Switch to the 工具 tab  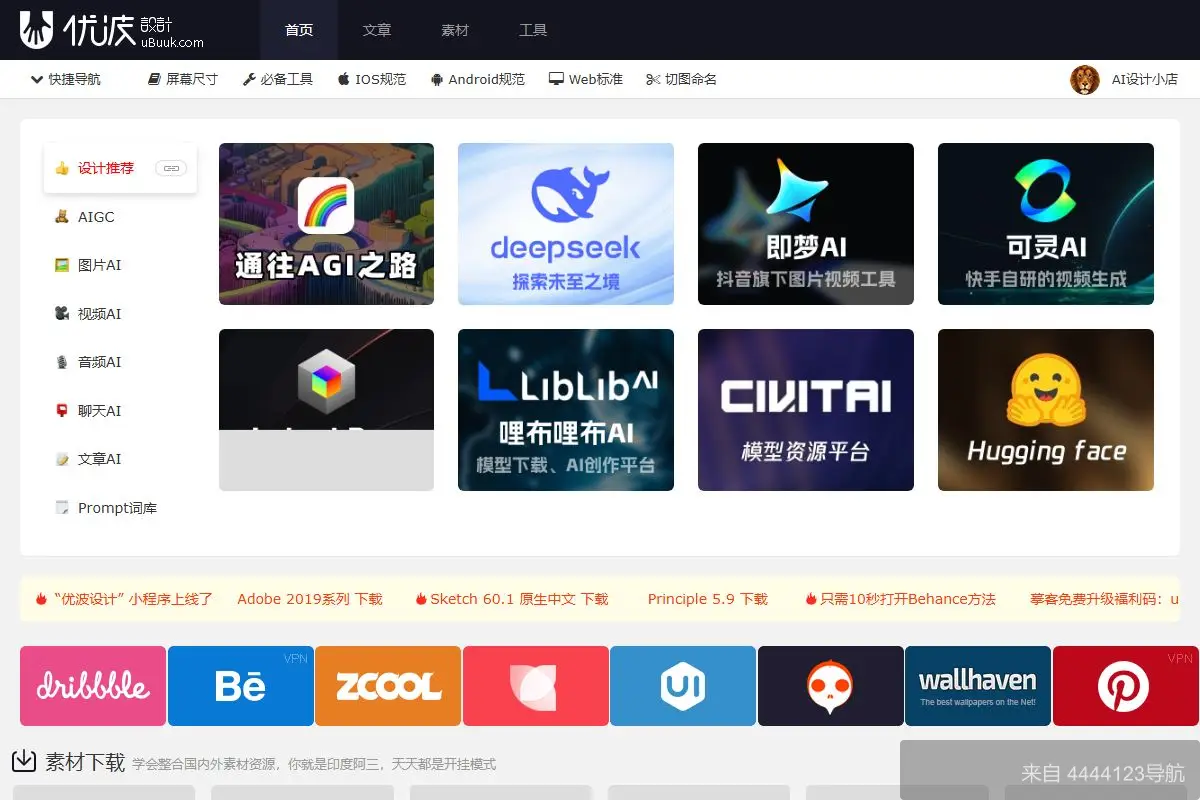click(x=533, y=30)
